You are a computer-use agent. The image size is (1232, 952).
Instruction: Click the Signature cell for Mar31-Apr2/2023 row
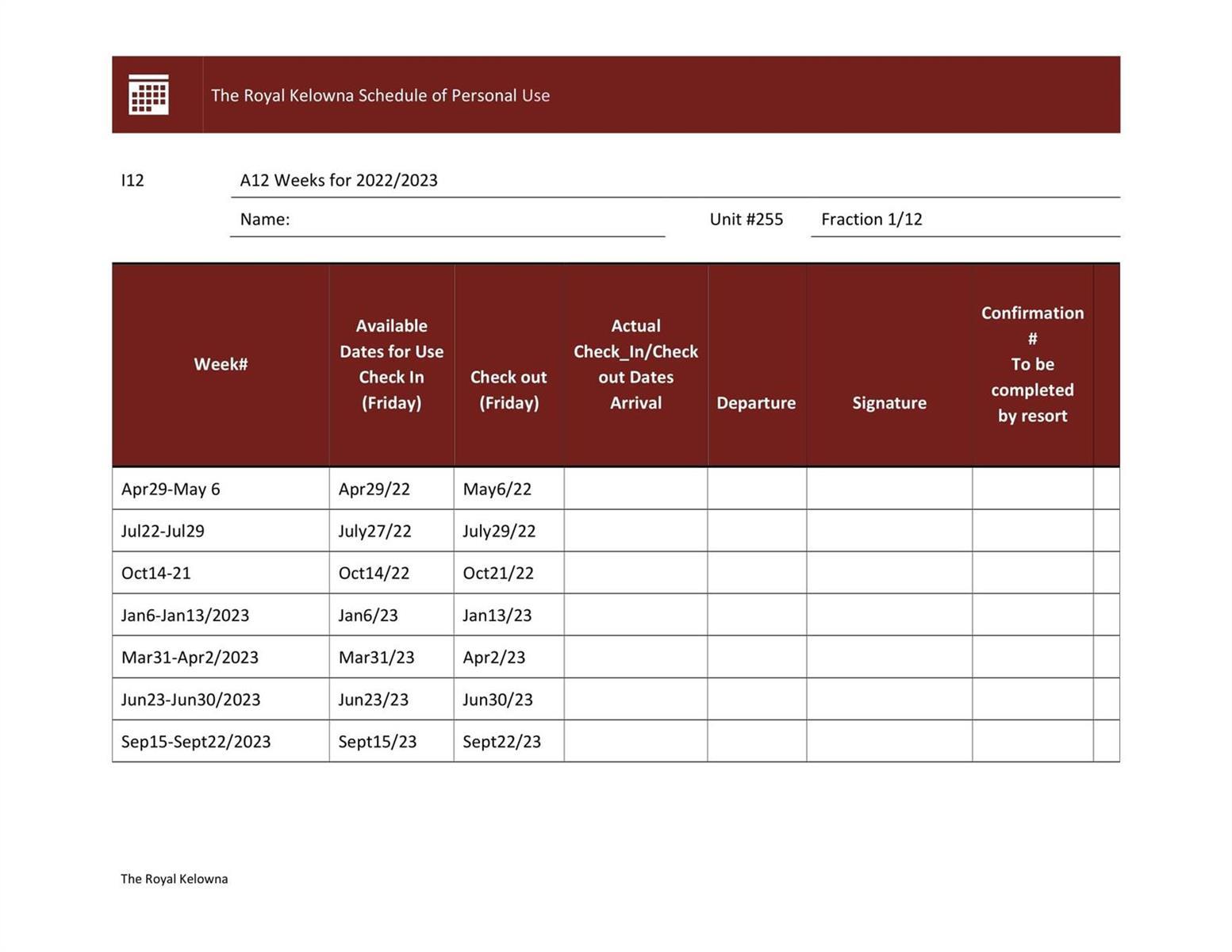point(888,657)
